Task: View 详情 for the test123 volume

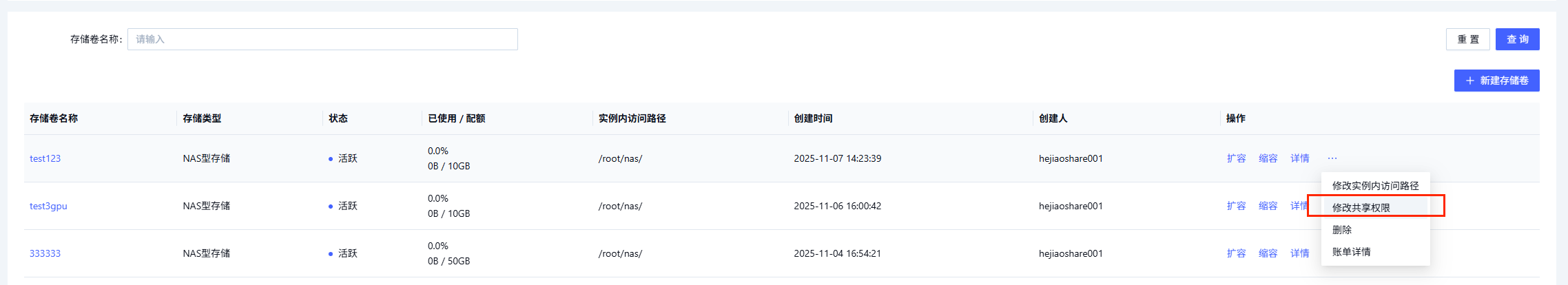Action: point(1299,158)
